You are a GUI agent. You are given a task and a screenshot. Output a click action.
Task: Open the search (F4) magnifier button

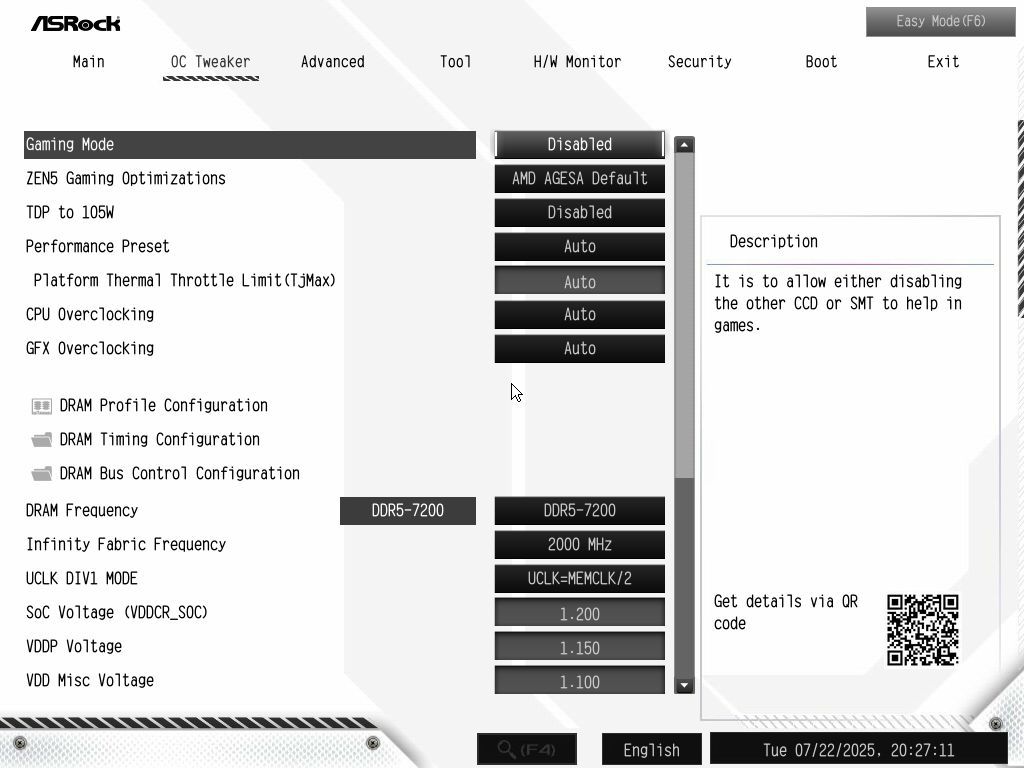click(527, 749)
